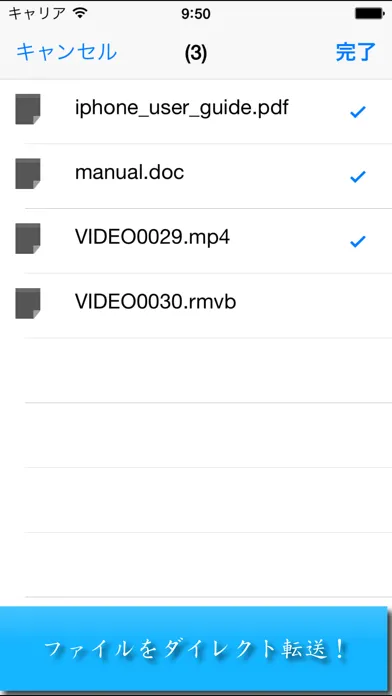This screenshot has height=696, width=392.
Task: Choose the VIDEO0029.mp4 file name
Action: tap(152, 238)
